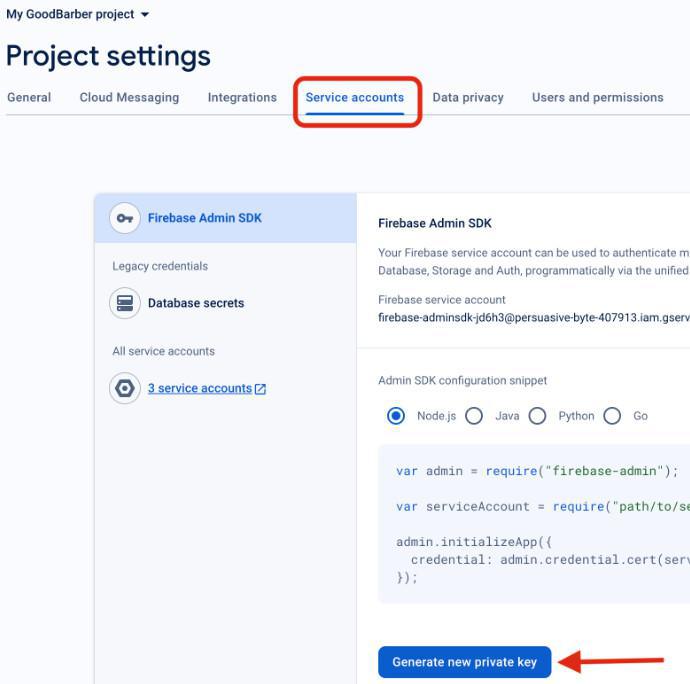The image size is (690, 684).
Task: Select Firebase Admin SDK in the sidebar
Action: [205, 218]
